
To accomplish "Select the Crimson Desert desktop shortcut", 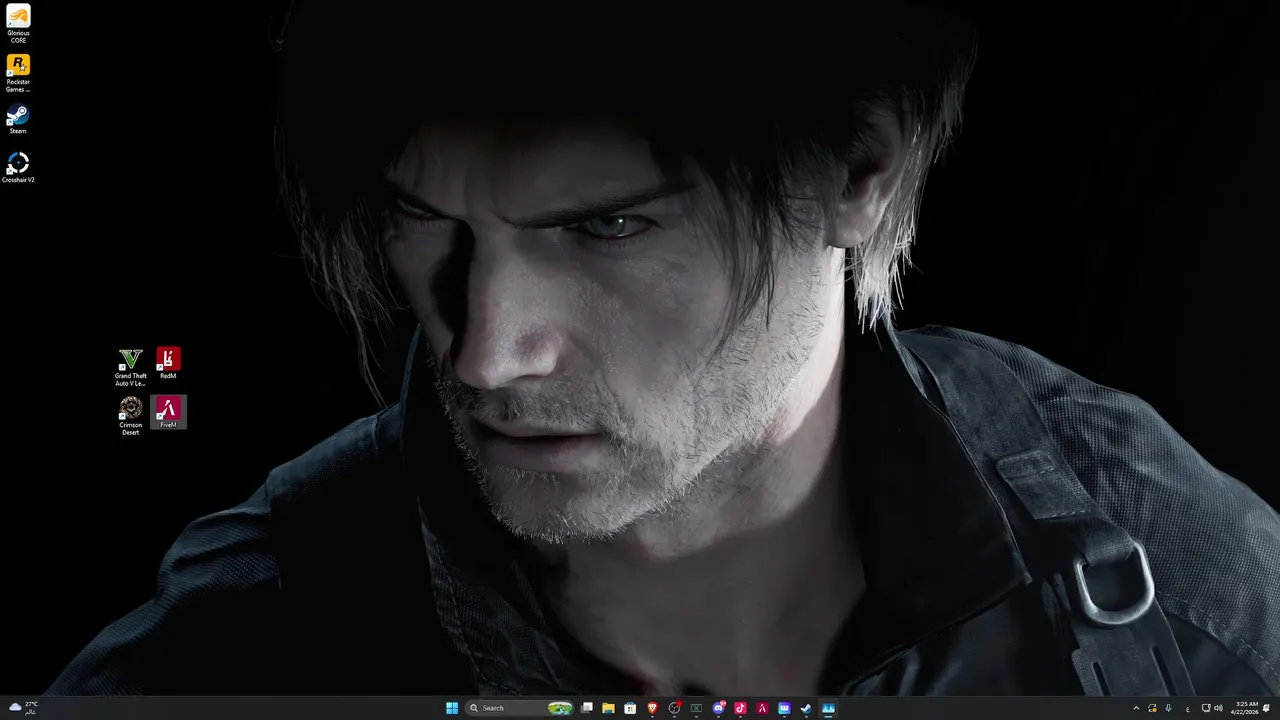I will tap(130, 416).
